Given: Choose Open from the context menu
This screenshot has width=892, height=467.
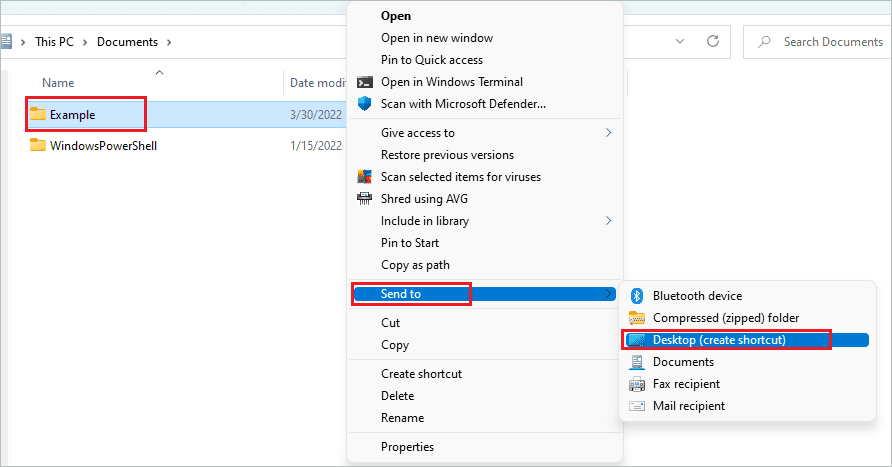Looking at the screenshot, I should (x=396, y=16).
